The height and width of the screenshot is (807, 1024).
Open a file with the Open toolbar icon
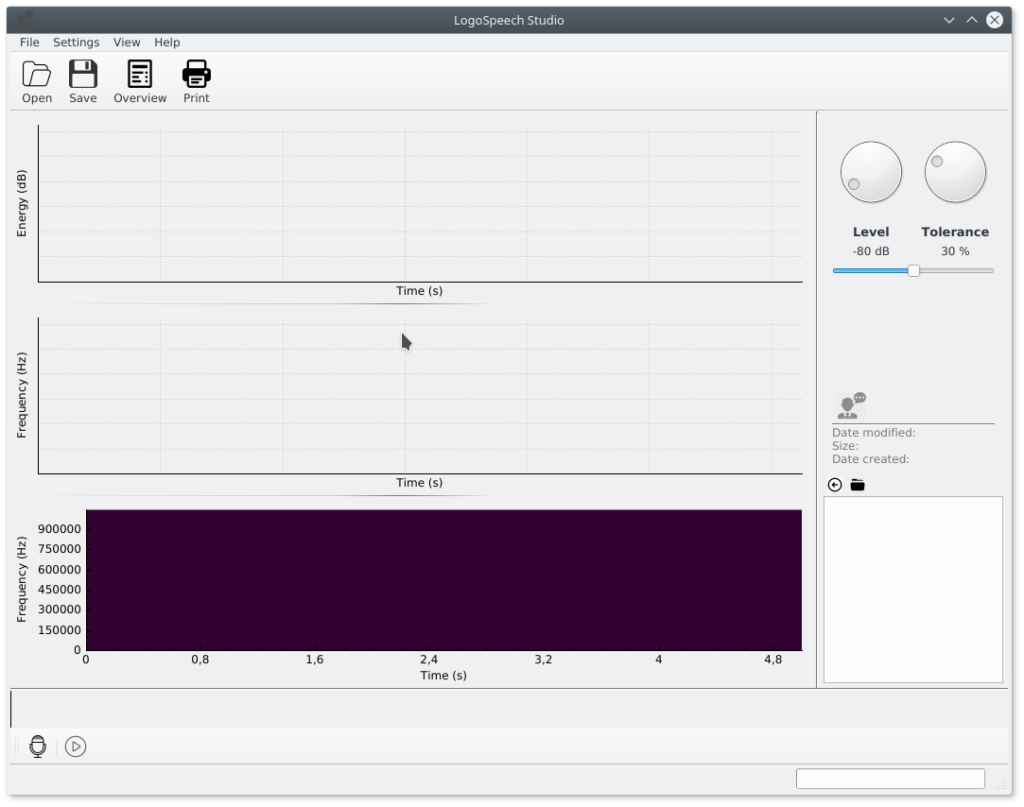coord(37,82)
